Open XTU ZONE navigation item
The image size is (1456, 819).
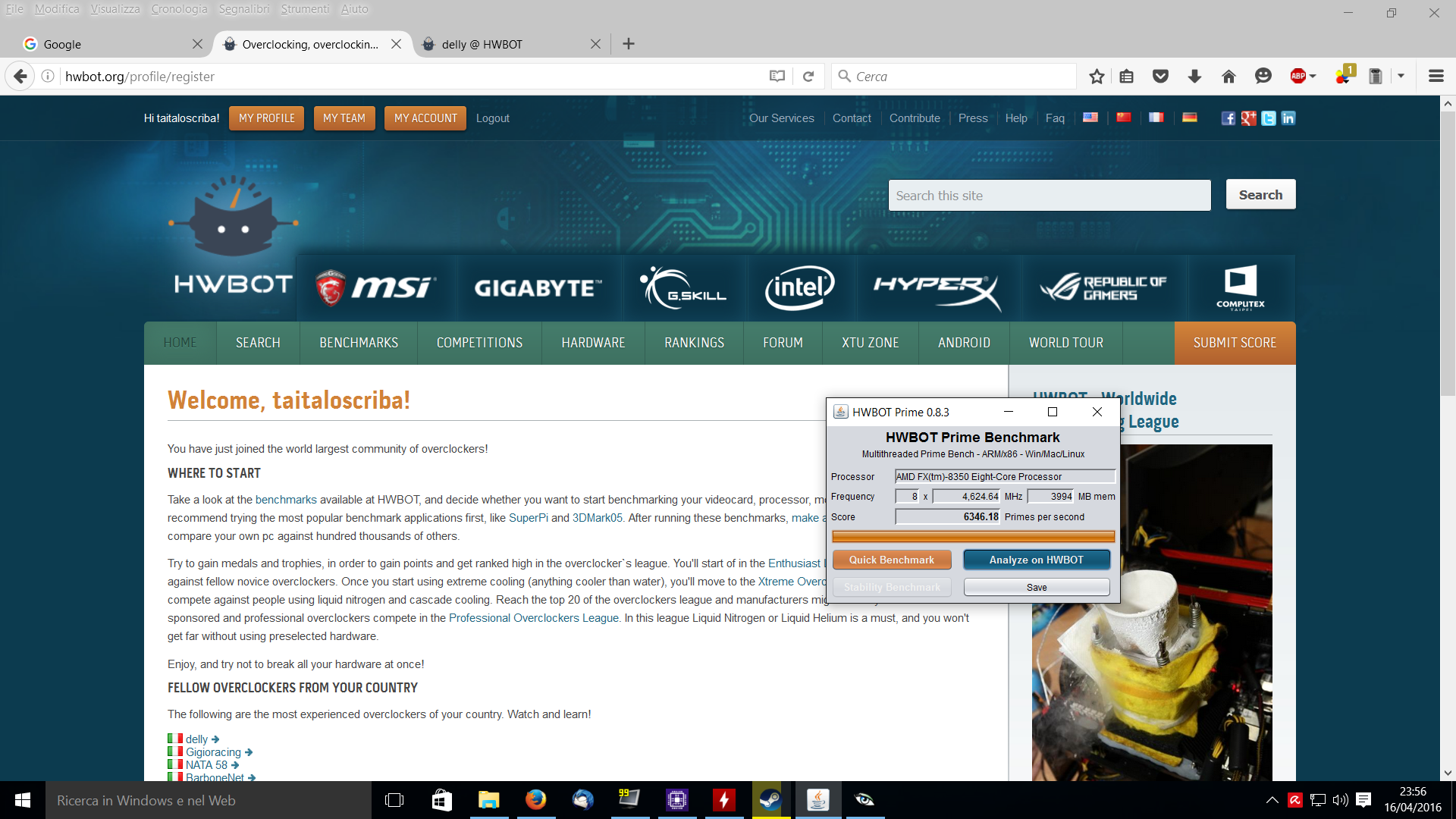[870, 343]
